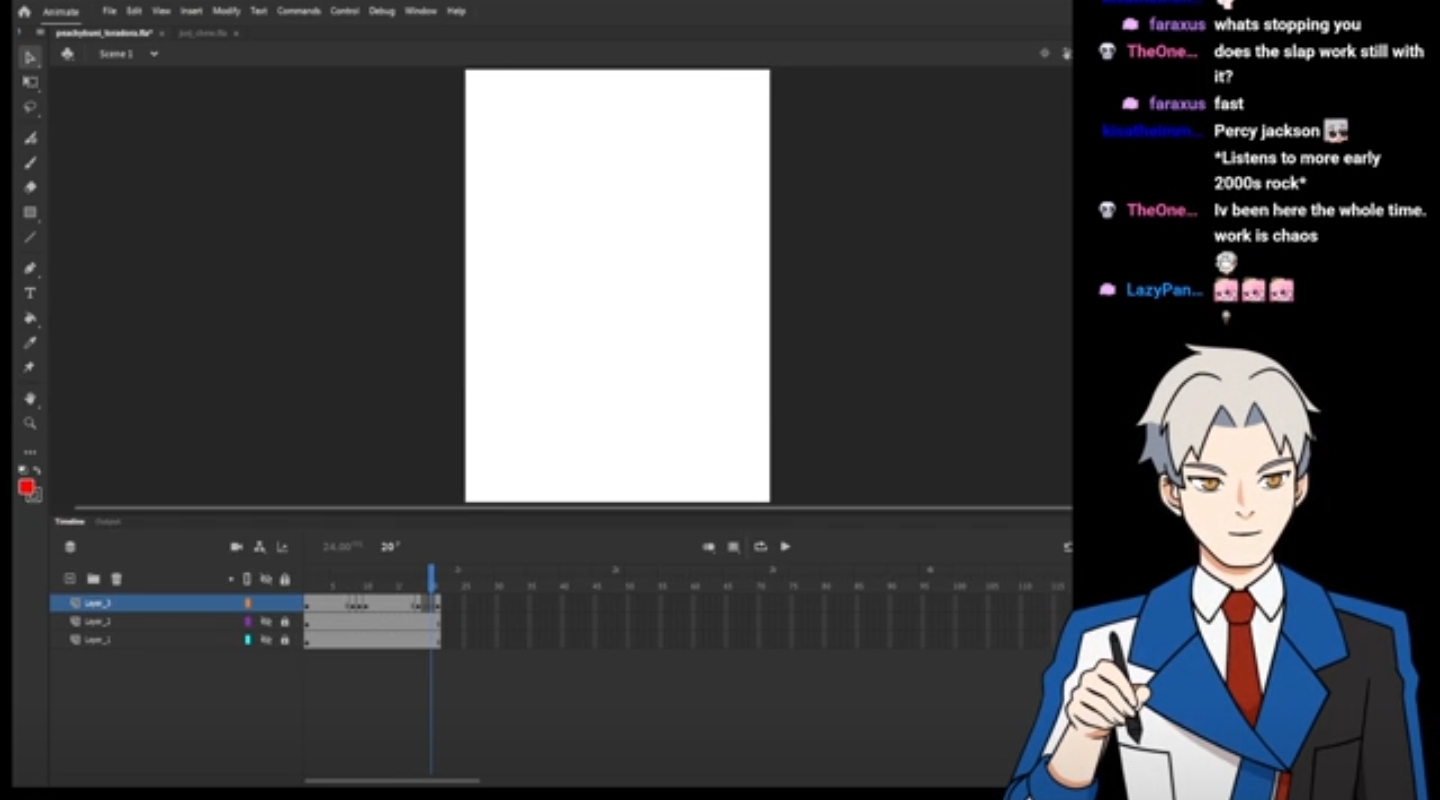This screenshot has width=1440, height=800.
Task: Select the Free Transform tool
Action: 30,83
